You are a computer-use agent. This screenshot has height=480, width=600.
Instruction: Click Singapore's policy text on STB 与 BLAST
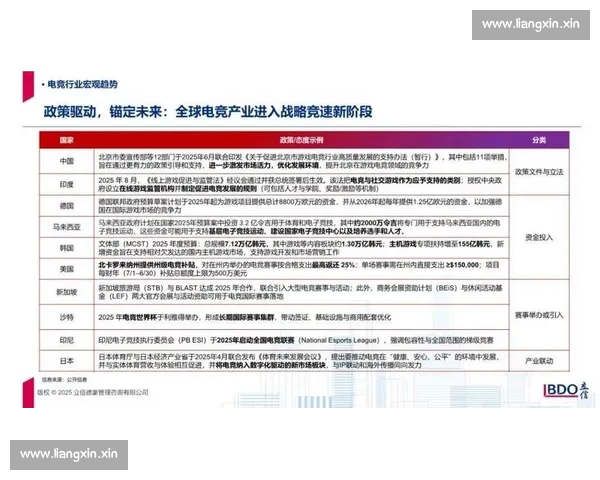point(302,292)
